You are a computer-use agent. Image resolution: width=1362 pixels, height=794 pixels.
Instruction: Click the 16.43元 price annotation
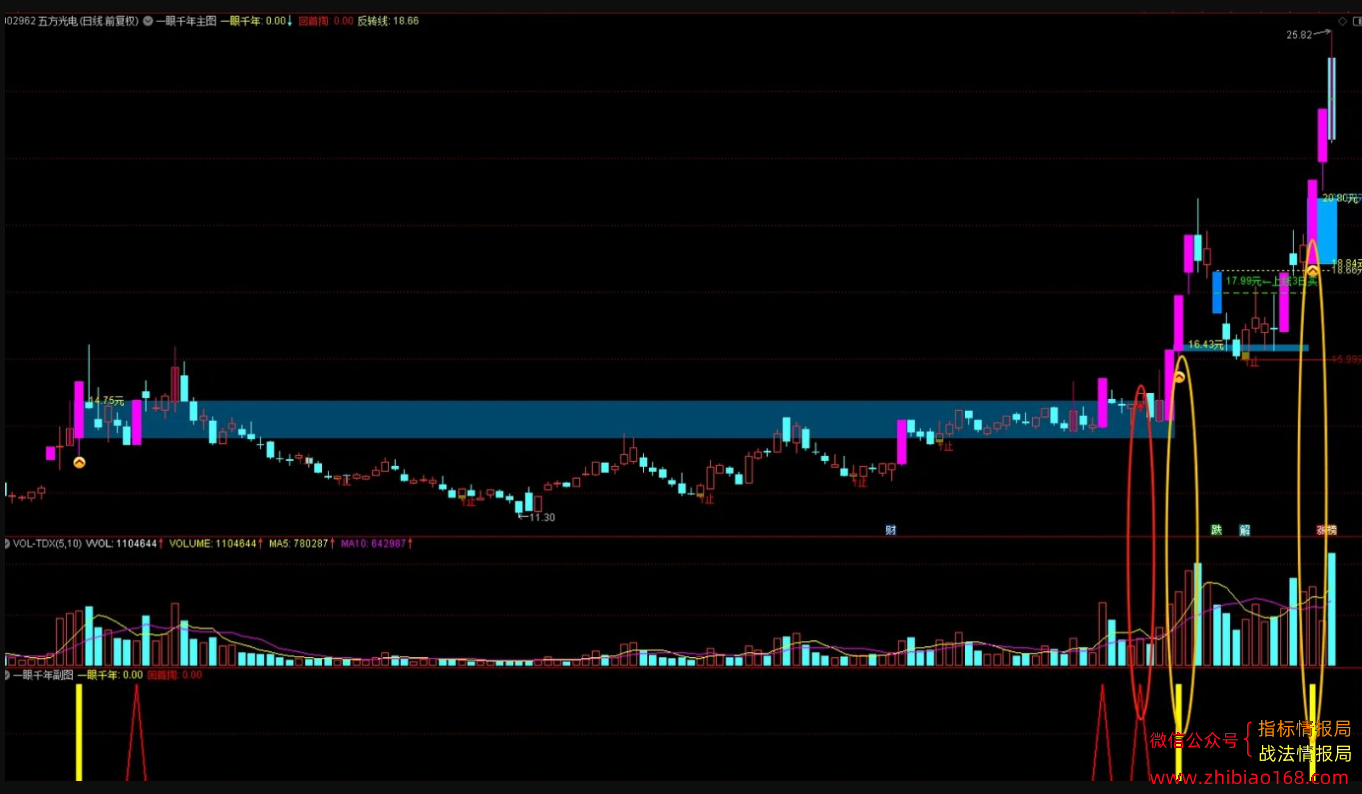tap(1206, 344)
